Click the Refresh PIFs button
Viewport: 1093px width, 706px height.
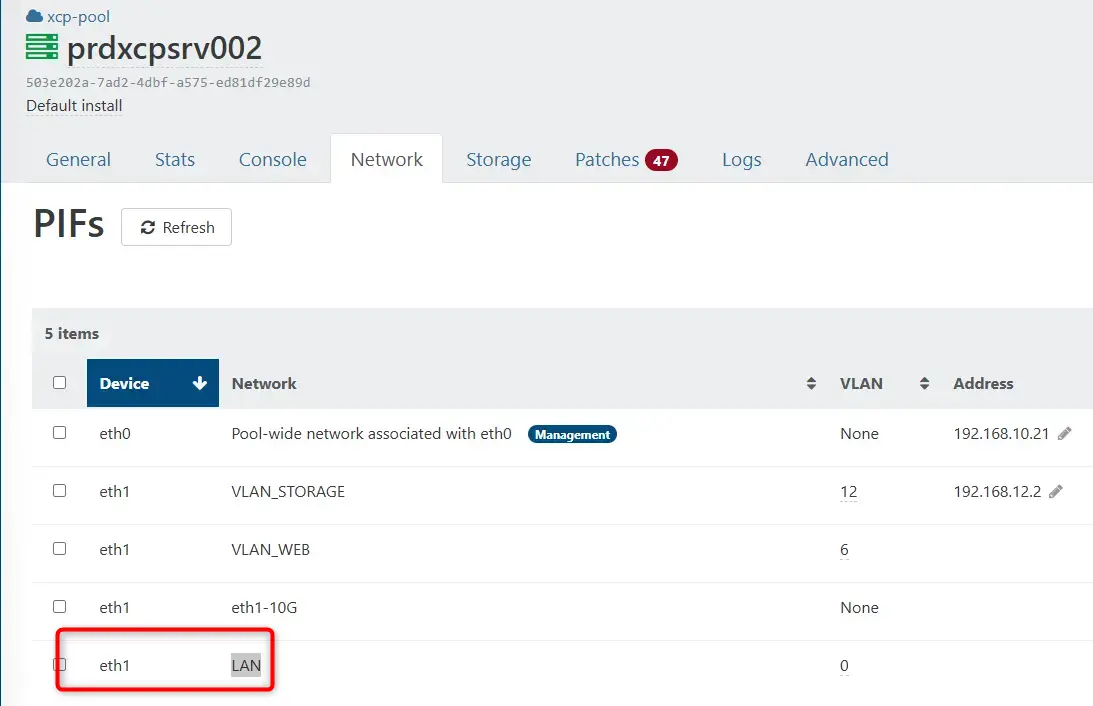coord(176,227)
